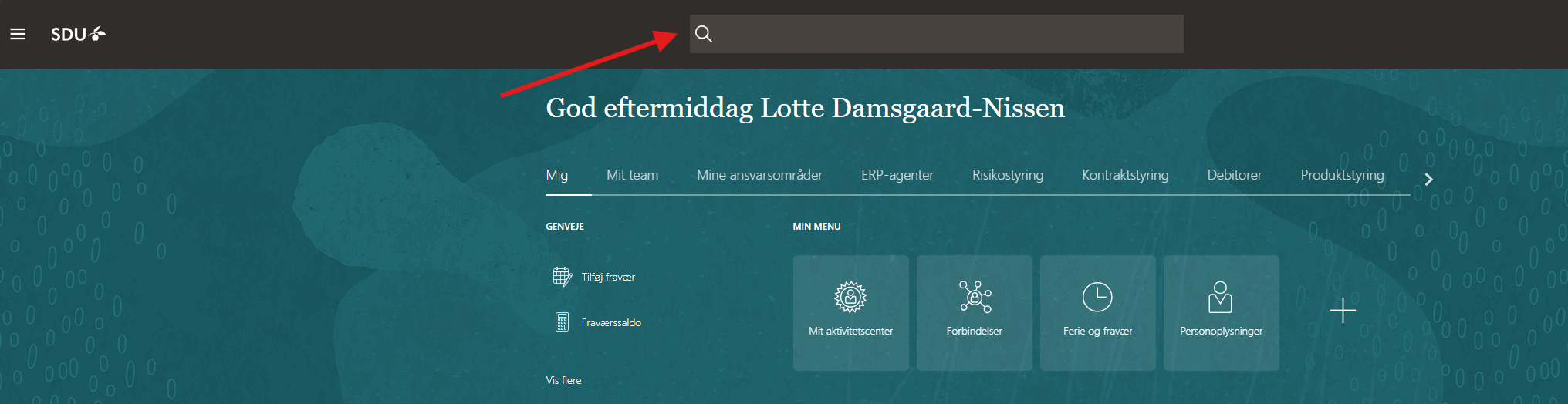Viewport: 1568px width, 404px height.
Task: Click the Tilføj fravær calendar icon
Action: pos(562,276)
